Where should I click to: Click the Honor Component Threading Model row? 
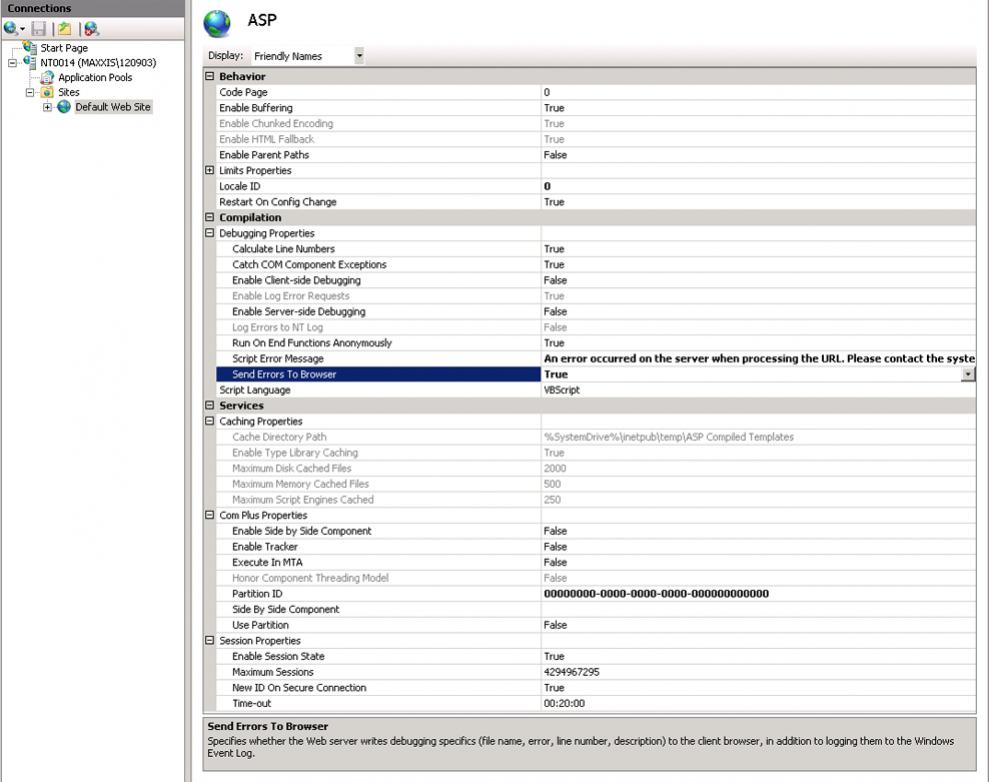coord(595,578)
